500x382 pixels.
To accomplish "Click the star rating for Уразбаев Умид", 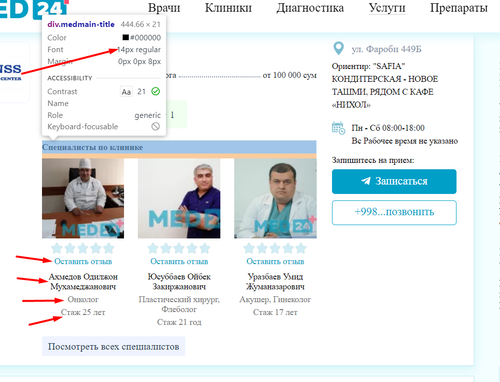I will tap(275, 248).
